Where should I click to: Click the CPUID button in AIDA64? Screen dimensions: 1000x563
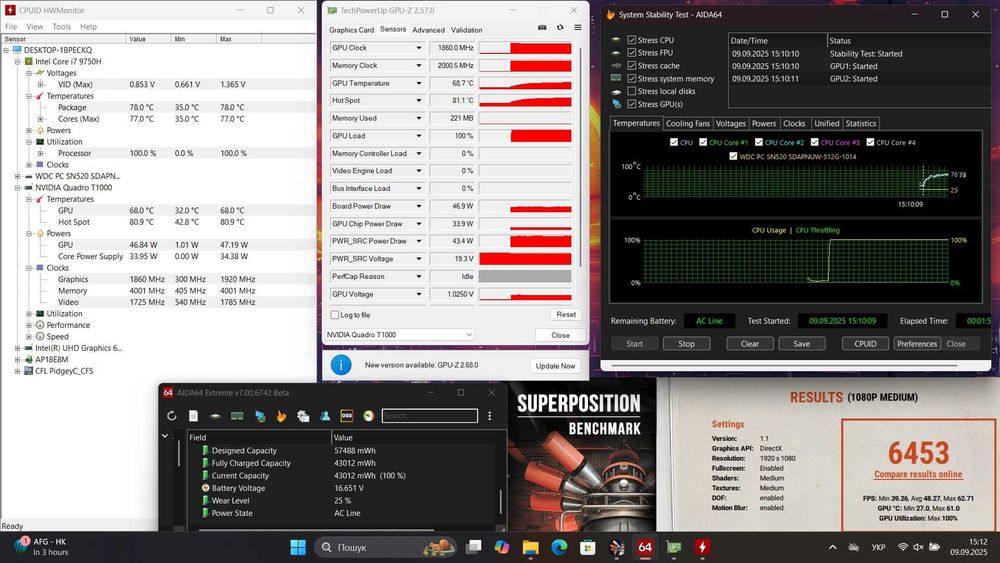[865, 344]
